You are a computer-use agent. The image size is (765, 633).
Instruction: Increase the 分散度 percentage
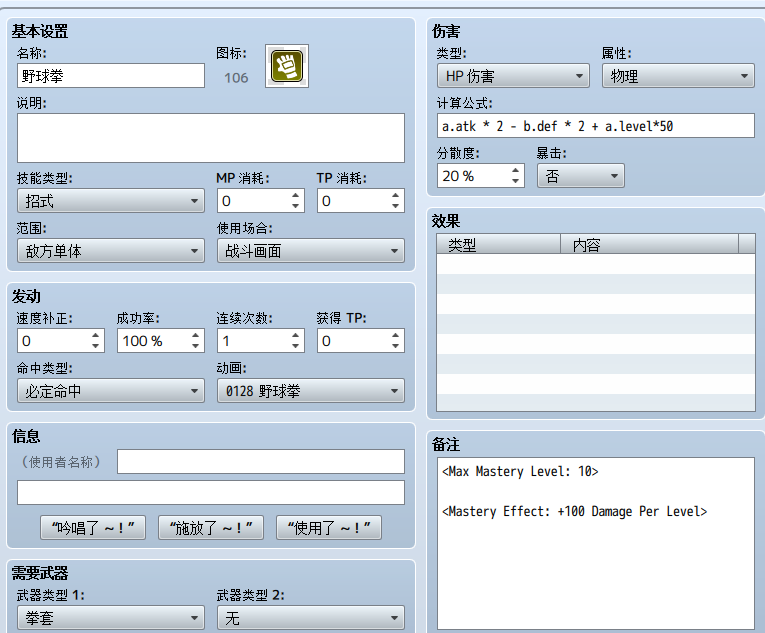[515, 171]
